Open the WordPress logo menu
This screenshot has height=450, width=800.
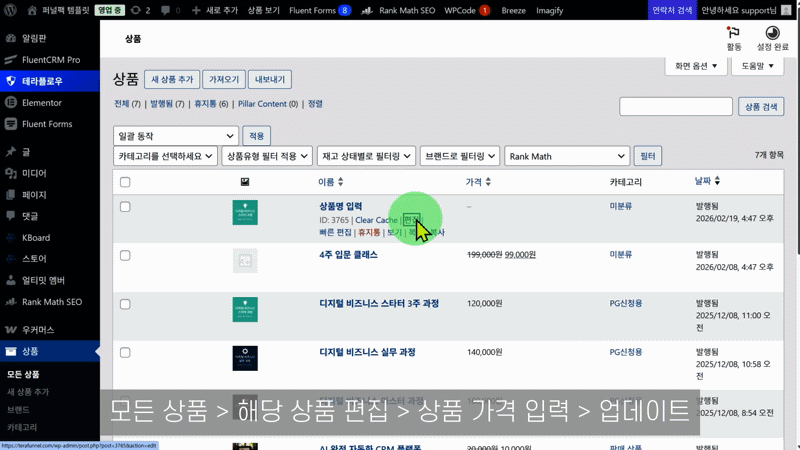[x=10, y=10]
